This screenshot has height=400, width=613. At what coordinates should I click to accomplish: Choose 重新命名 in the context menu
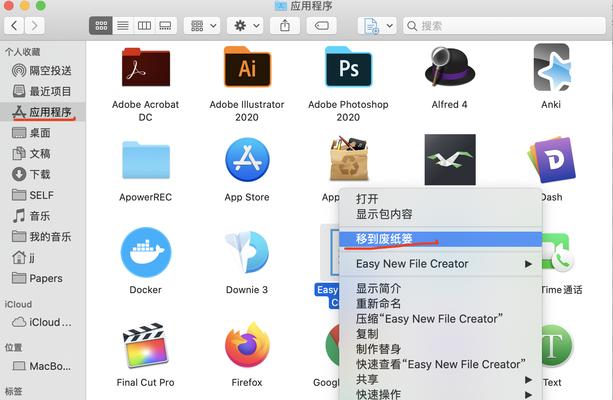click(x=440, y=303)
